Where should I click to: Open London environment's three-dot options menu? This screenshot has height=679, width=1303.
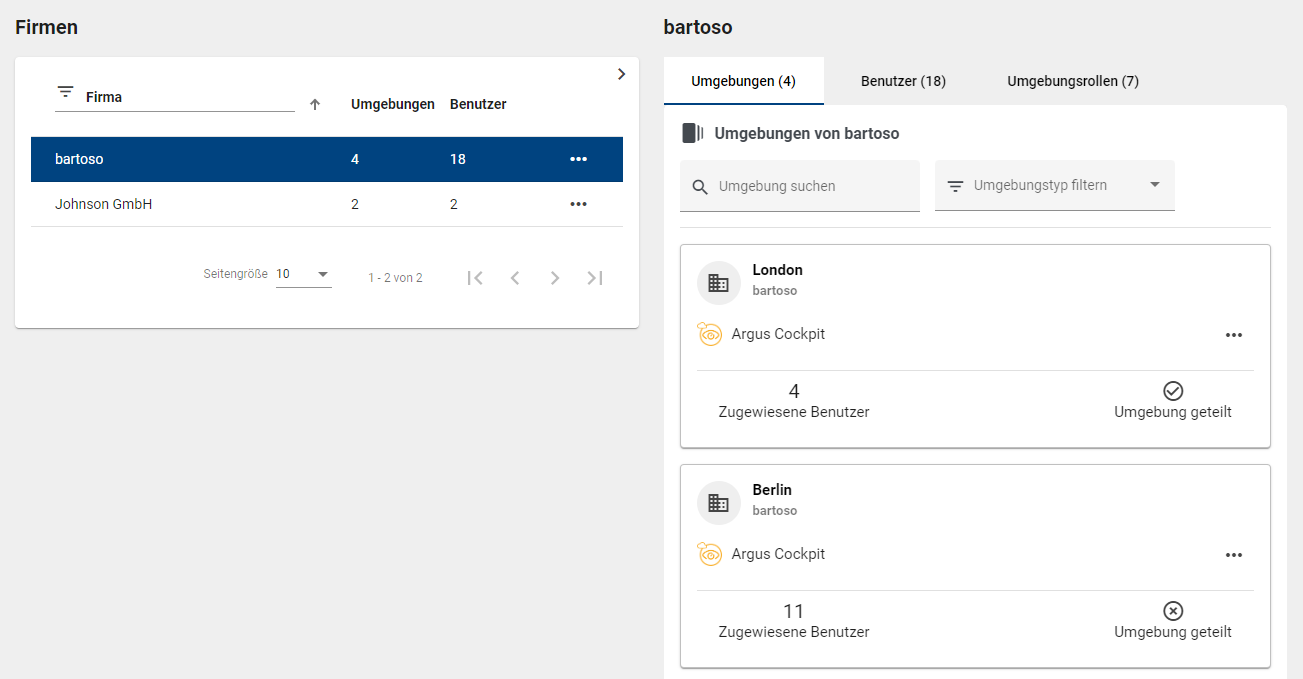(x=1233, y=335)
